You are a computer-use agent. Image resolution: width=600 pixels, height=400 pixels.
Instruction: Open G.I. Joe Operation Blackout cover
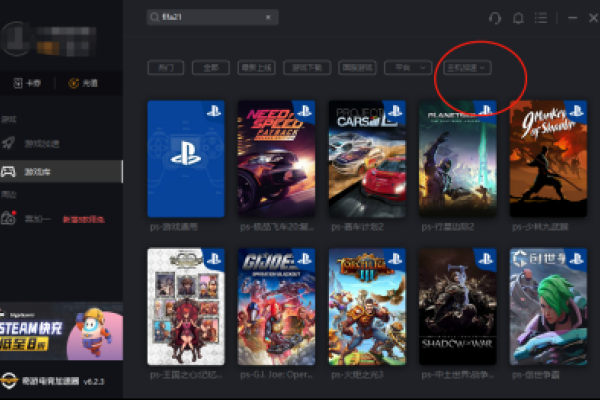coord(276,307)
